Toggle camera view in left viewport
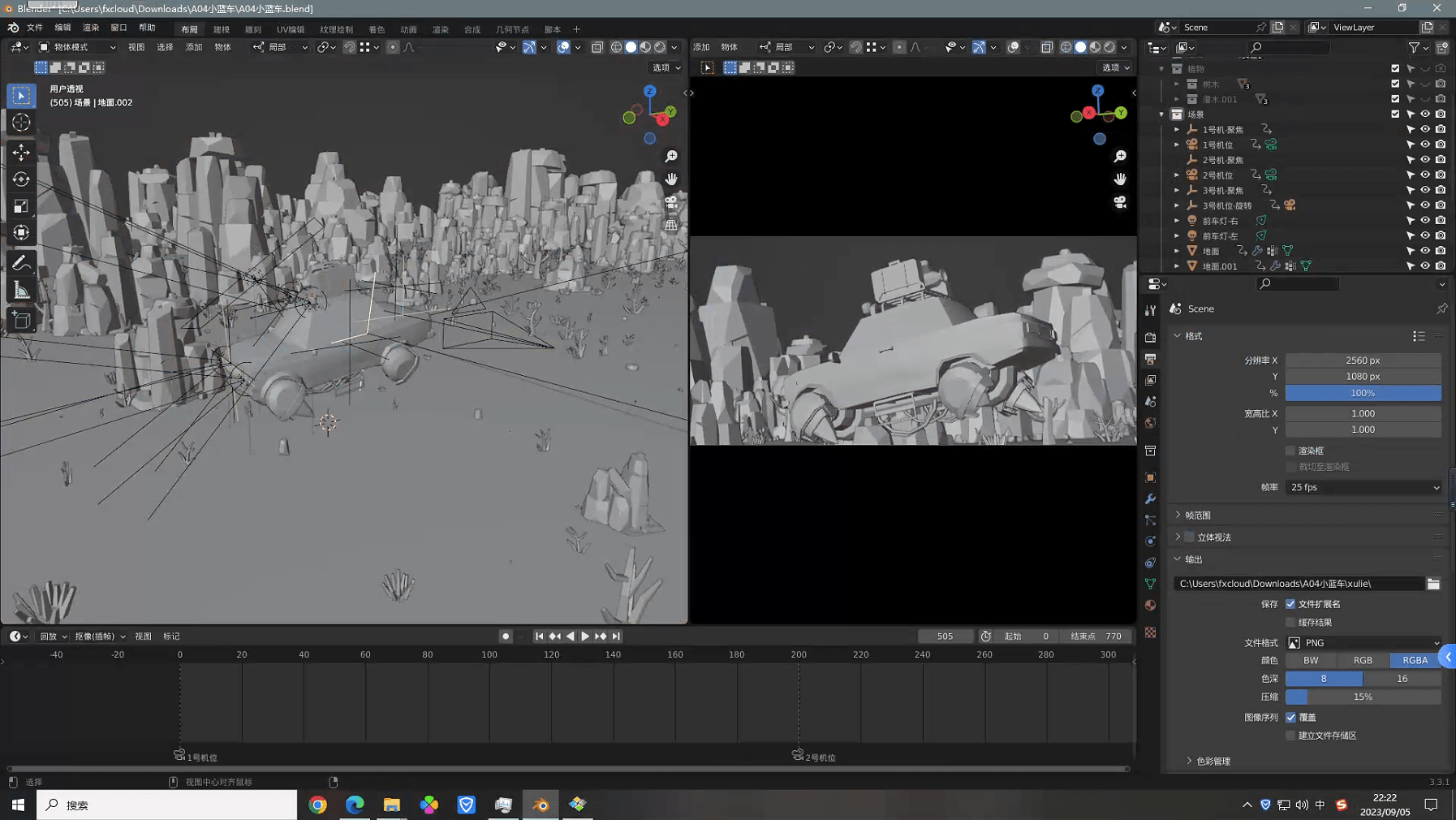This screenshot has height=820, width=1456. click(x=671, y=201)
